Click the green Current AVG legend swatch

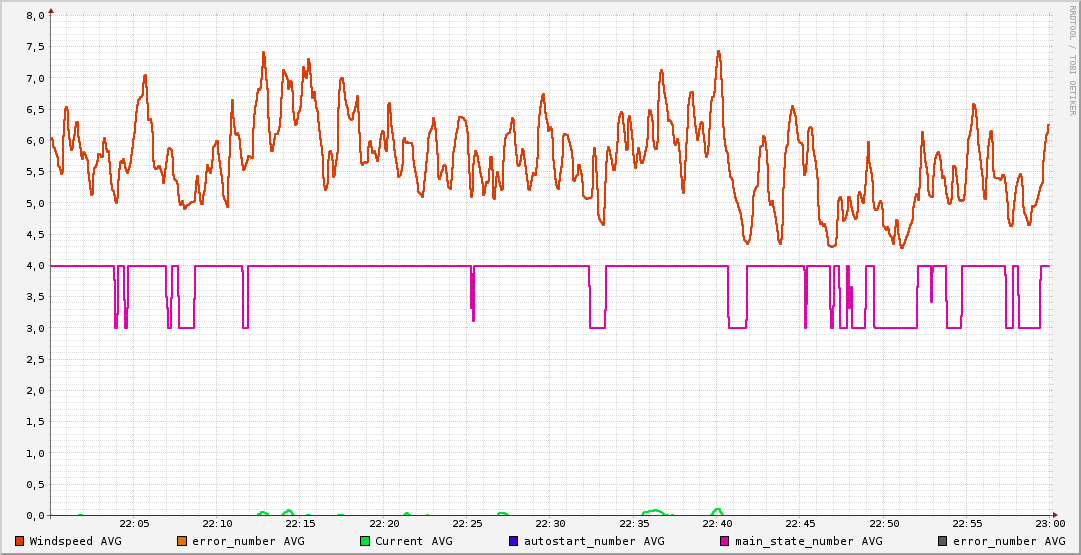(x=365, y=541)
